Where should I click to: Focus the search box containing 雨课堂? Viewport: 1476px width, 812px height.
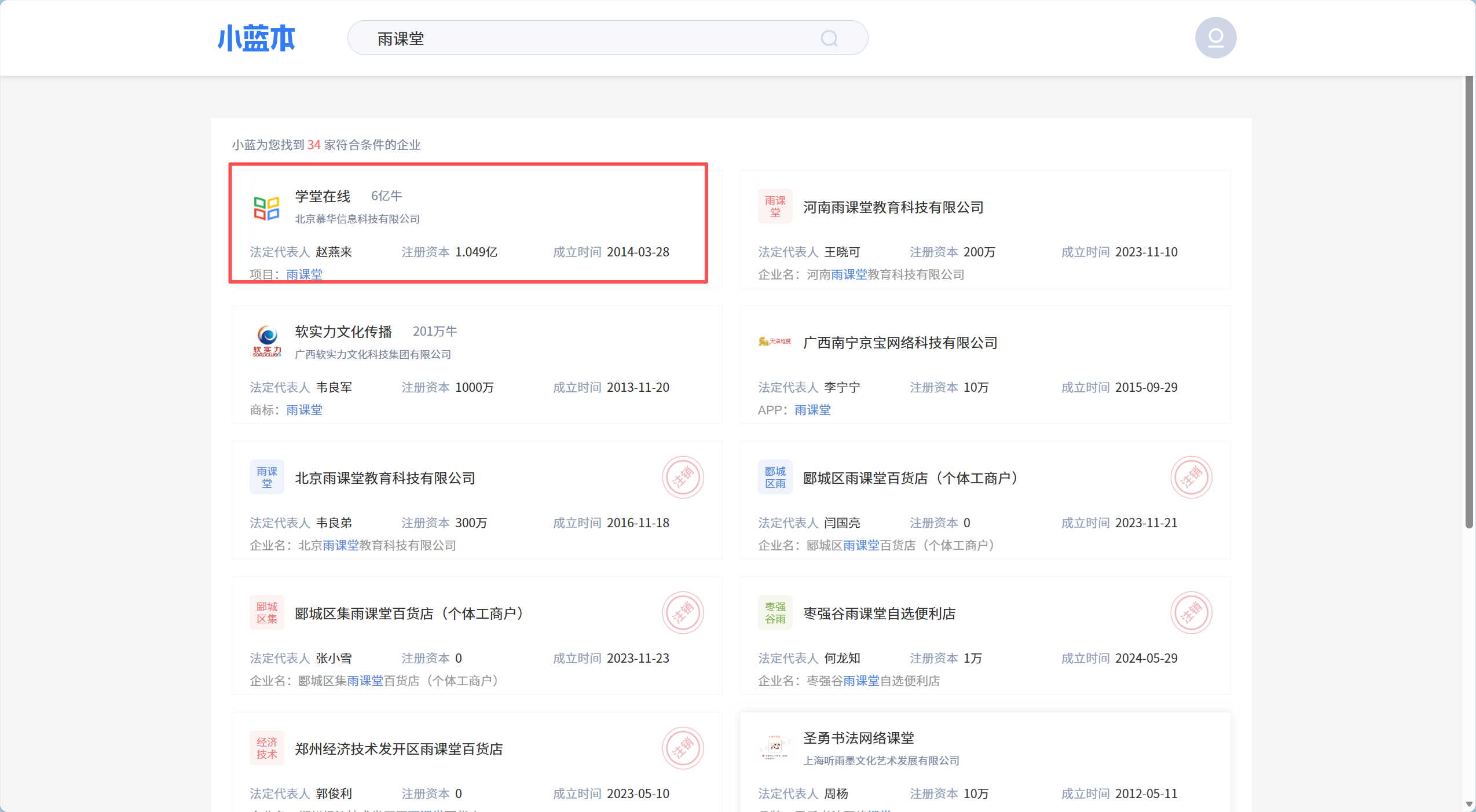pos(608,38)
